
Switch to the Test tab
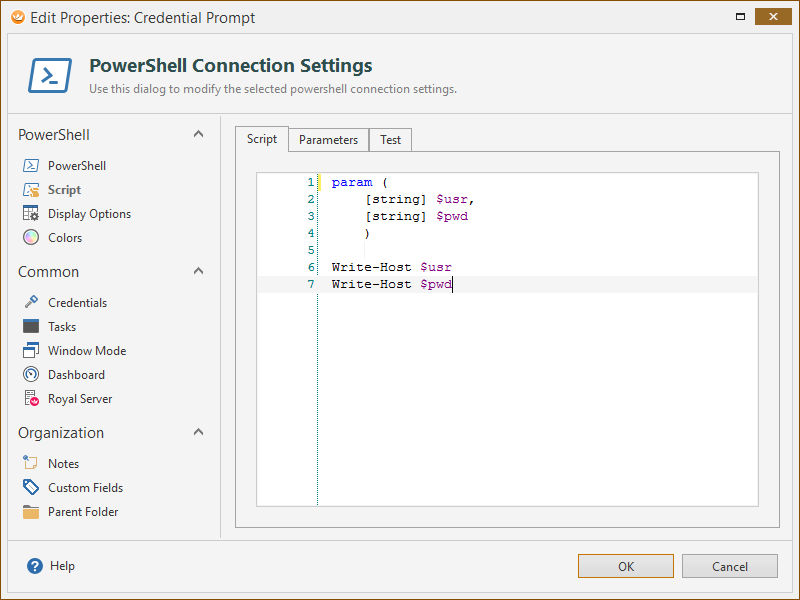(x=390, y=140)
